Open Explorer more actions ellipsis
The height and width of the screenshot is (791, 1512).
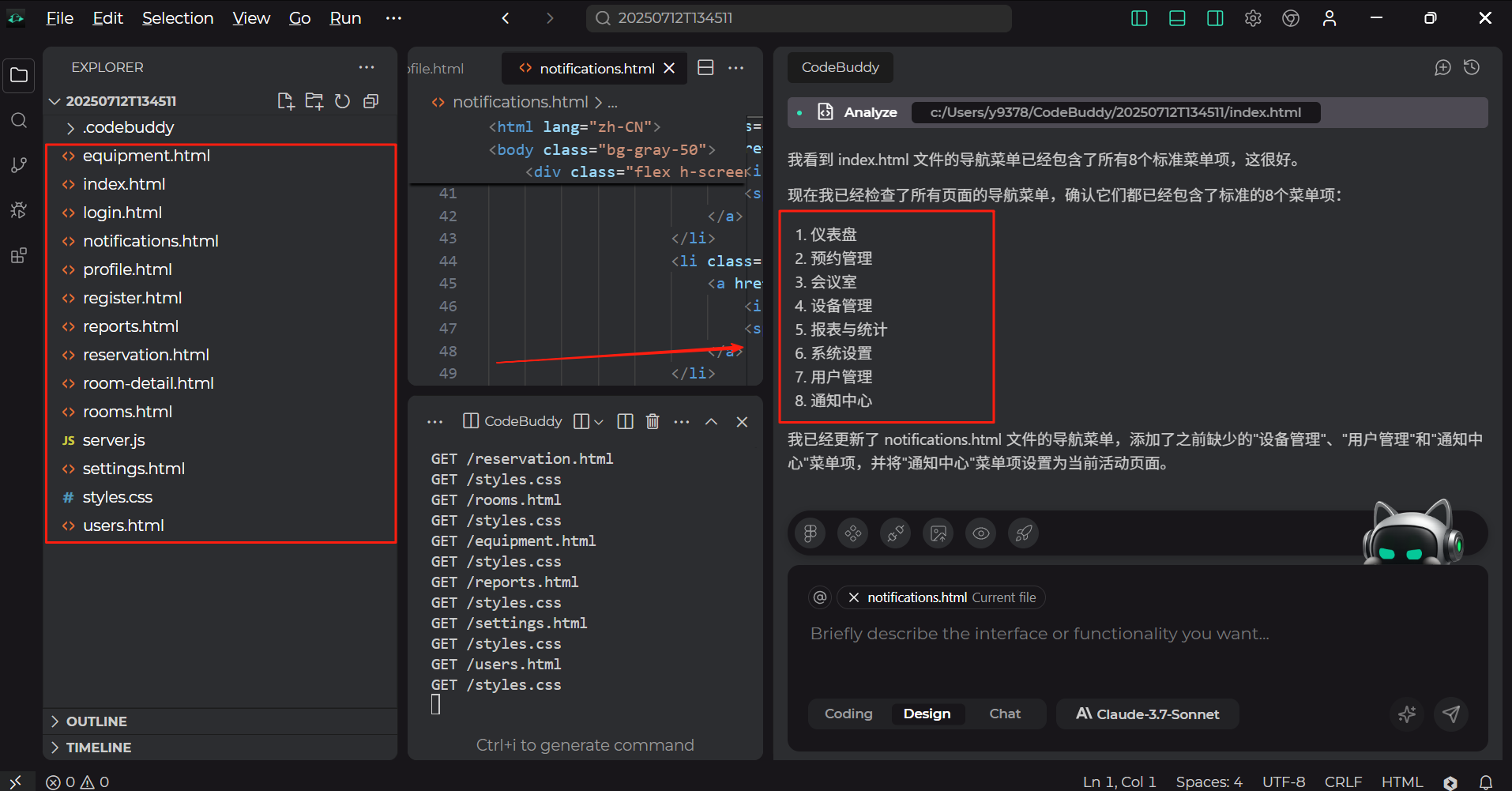[x=367, y=67]
